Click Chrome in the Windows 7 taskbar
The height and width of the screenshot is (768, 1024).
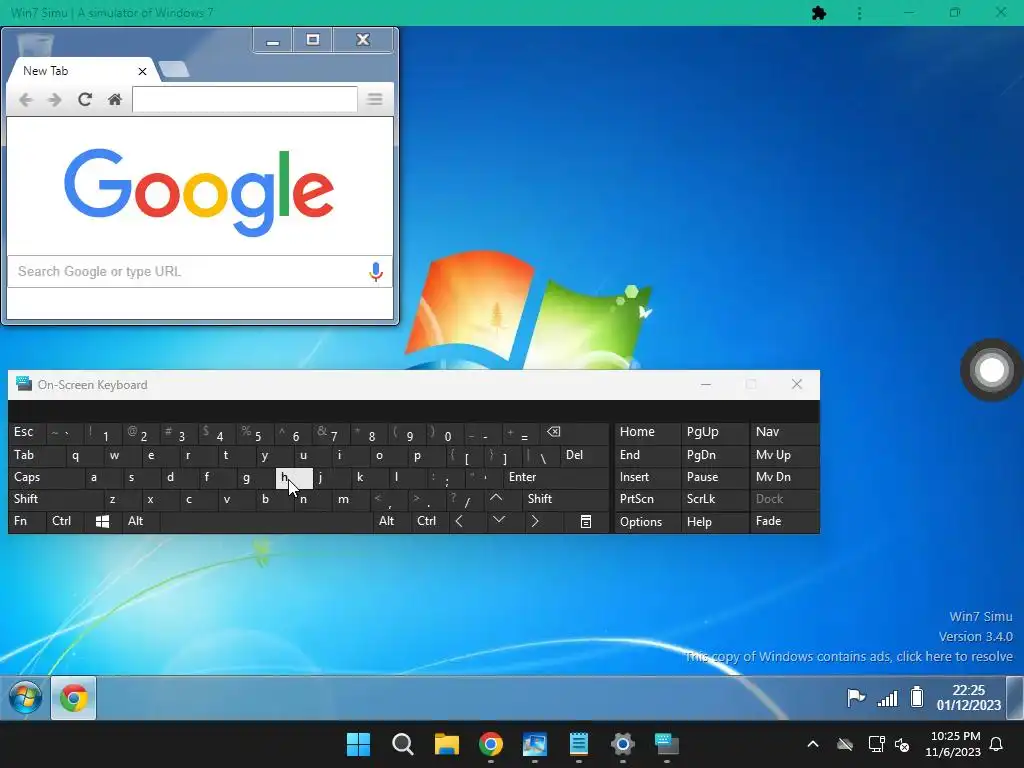click(x=74, y=698)
